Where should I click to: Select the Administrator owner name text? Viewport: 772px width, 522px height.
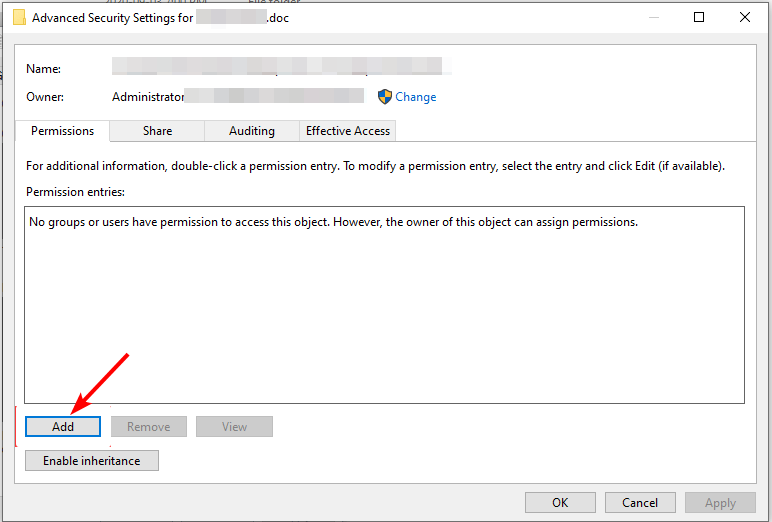pos(148,97)
